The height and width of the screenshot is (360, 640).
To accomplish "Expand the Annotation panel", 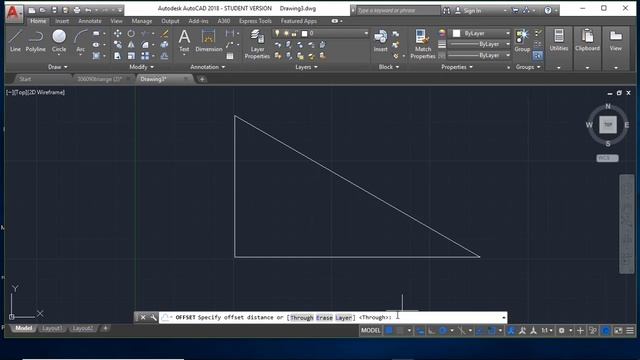I will click(x=208, y=67).
